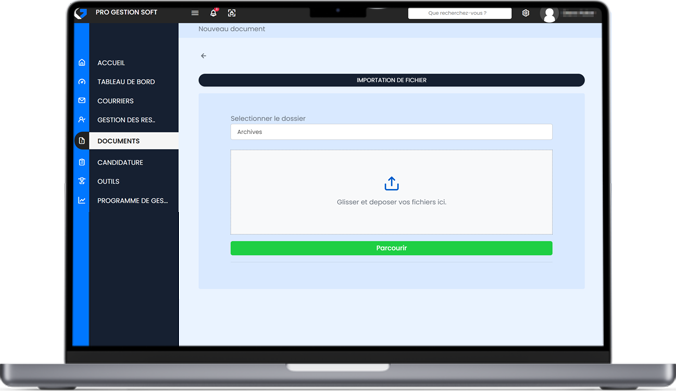The height and width of the screenshot is (391, 676).
Task: Click the Courriers envelope icon
Action: pos(82,100)
